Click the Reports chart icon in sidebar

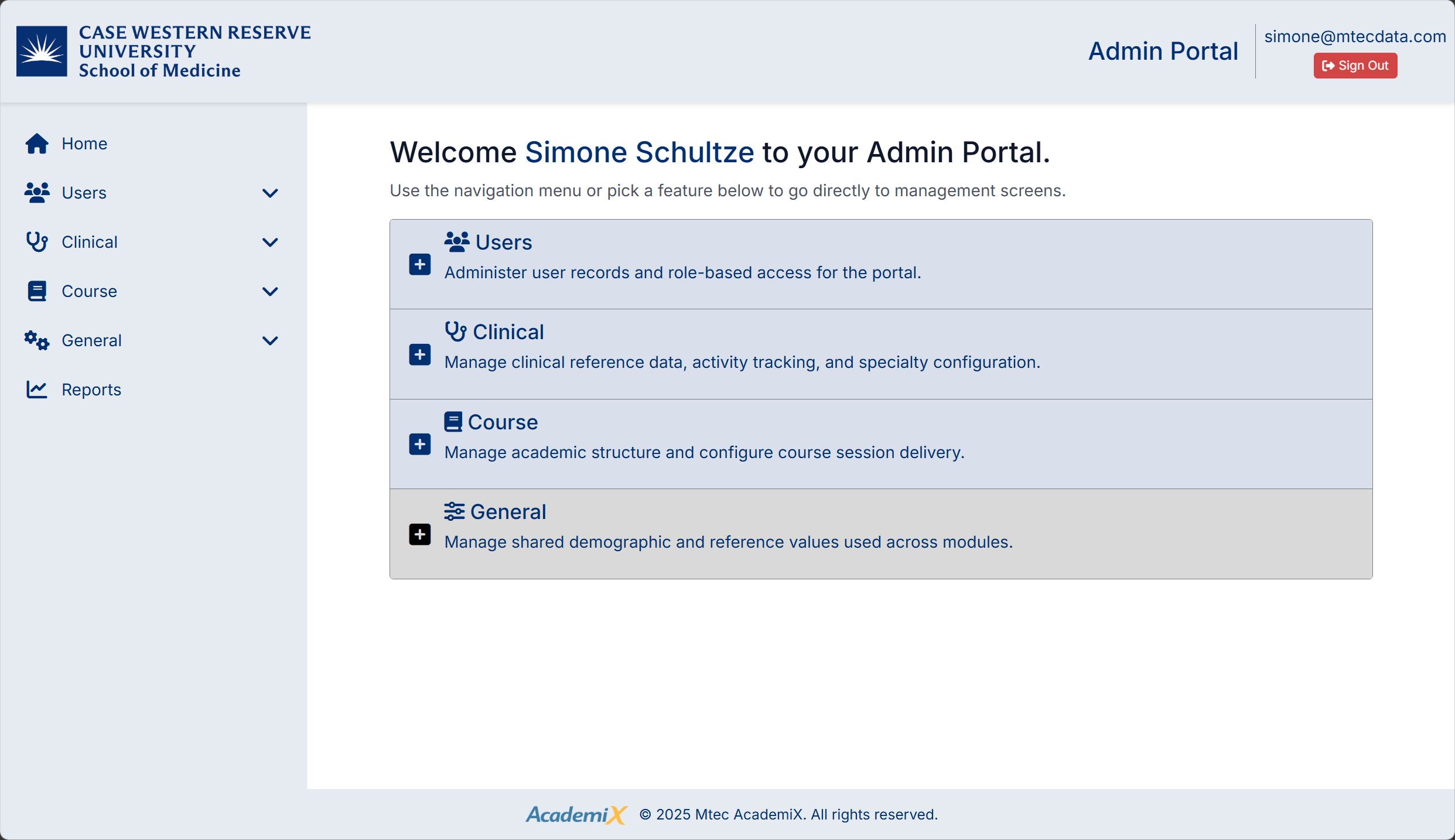pyautogui.click(x=37, y=390)
